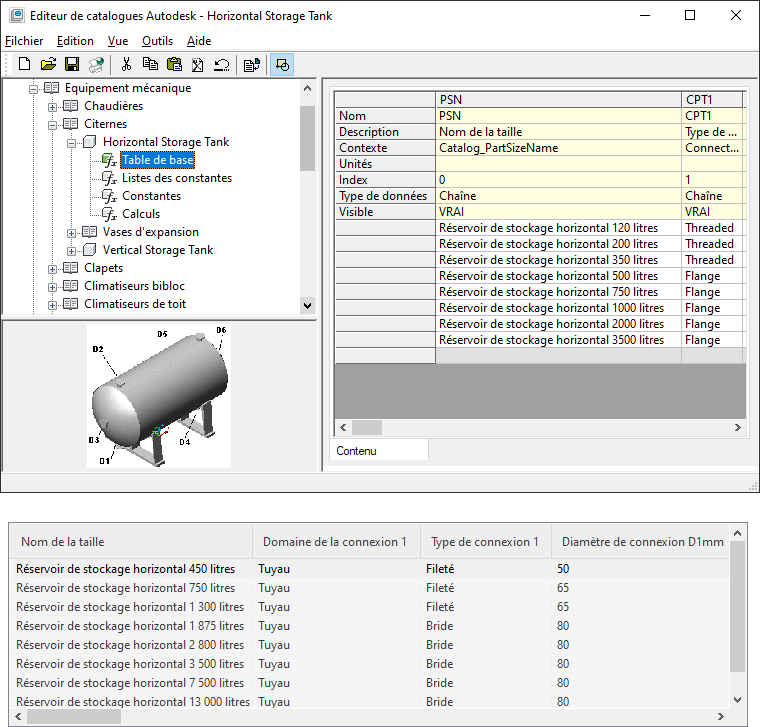Expand the Vertical Storage Tank node
This screenshot has height=727, width=760.
[x=72, y=250]
